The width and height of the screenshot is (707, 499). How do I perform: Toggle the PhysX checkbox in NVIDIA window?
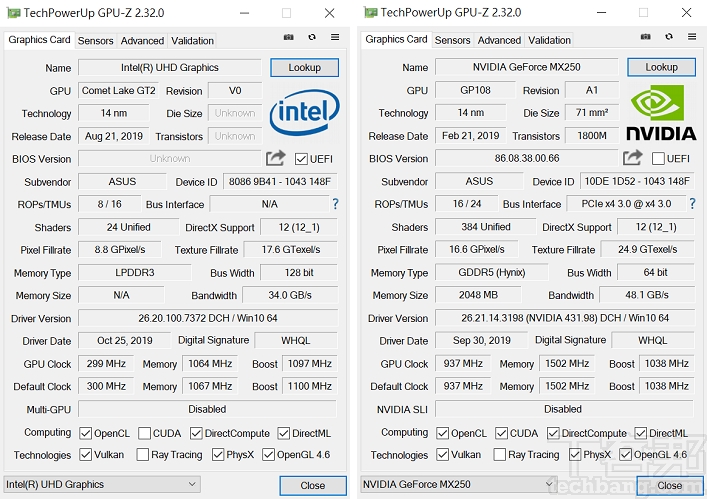coord(575,454)
